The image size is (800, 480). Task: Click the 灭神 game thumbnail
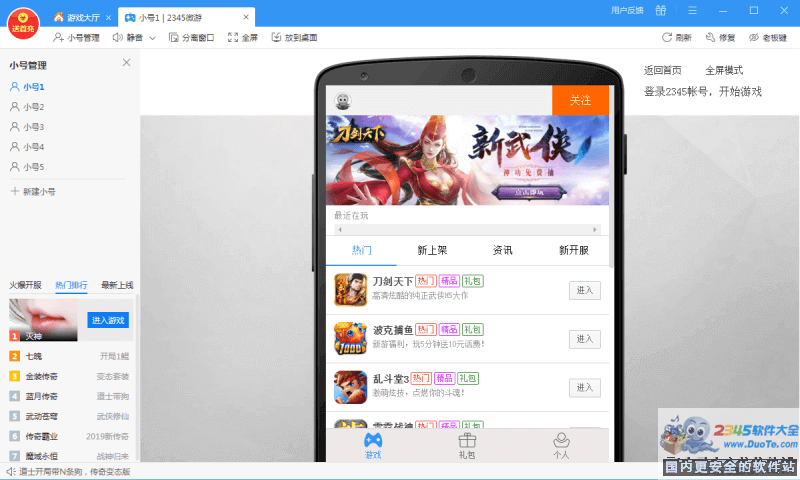coord(43,320)
